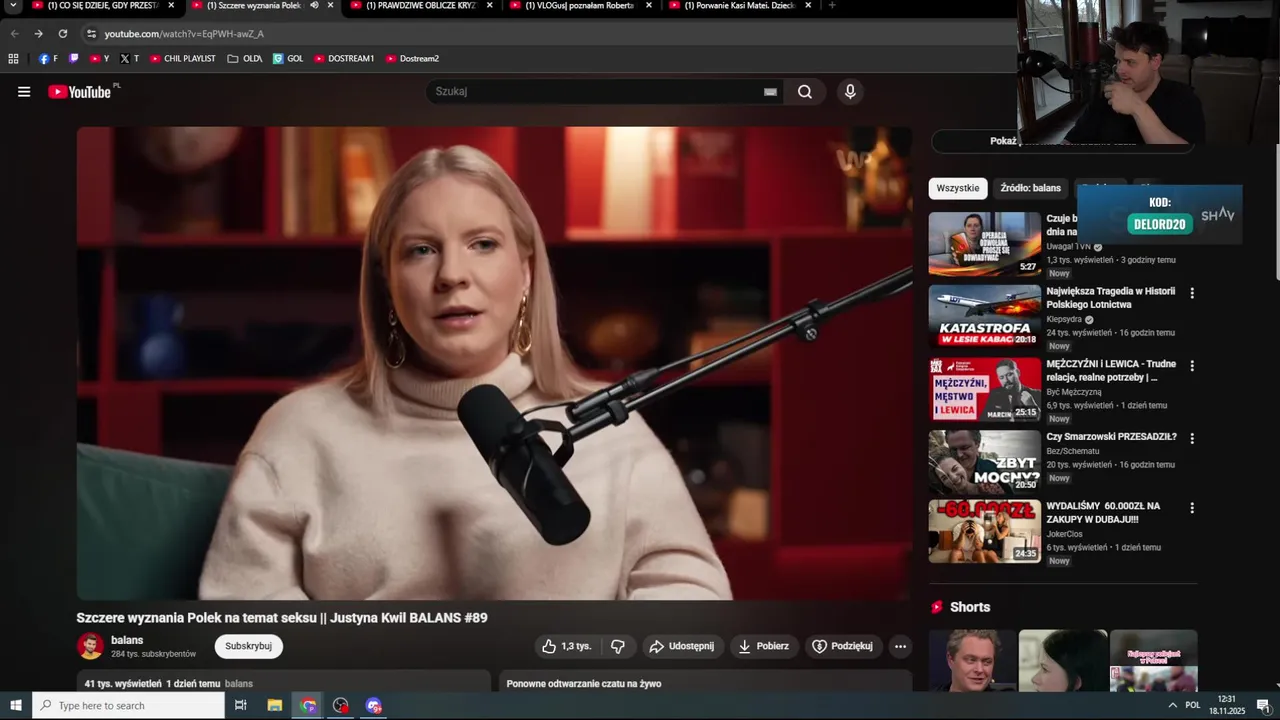Open the Dostream2 bookmark
Image resolution: width=1280 pixels, height=720 pixels.
click(x=412, y=59)
